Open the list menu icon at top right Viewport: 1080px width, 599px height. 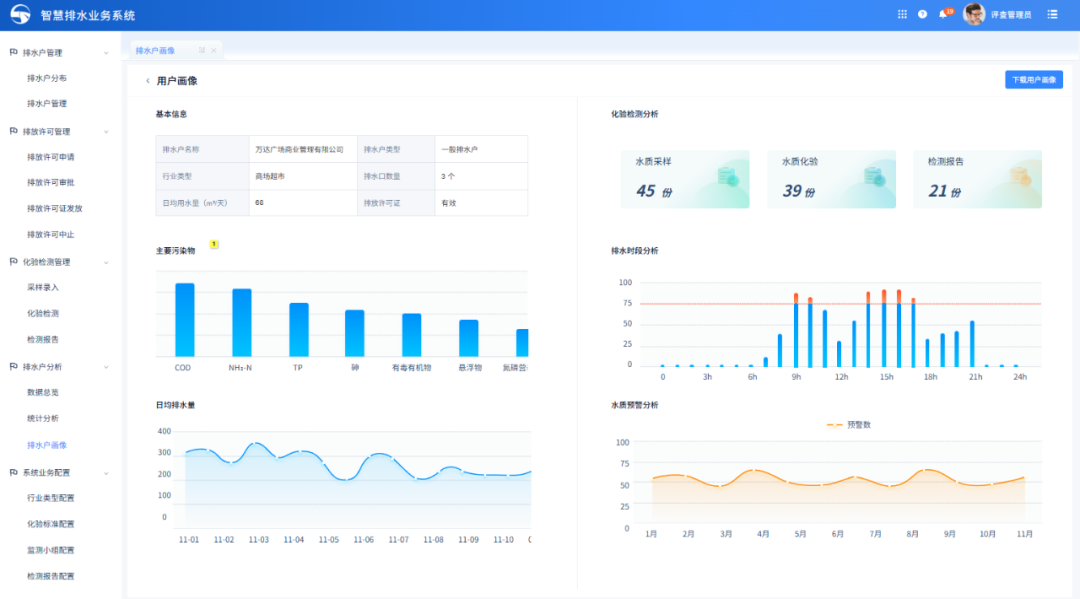tap(1052, 15)
